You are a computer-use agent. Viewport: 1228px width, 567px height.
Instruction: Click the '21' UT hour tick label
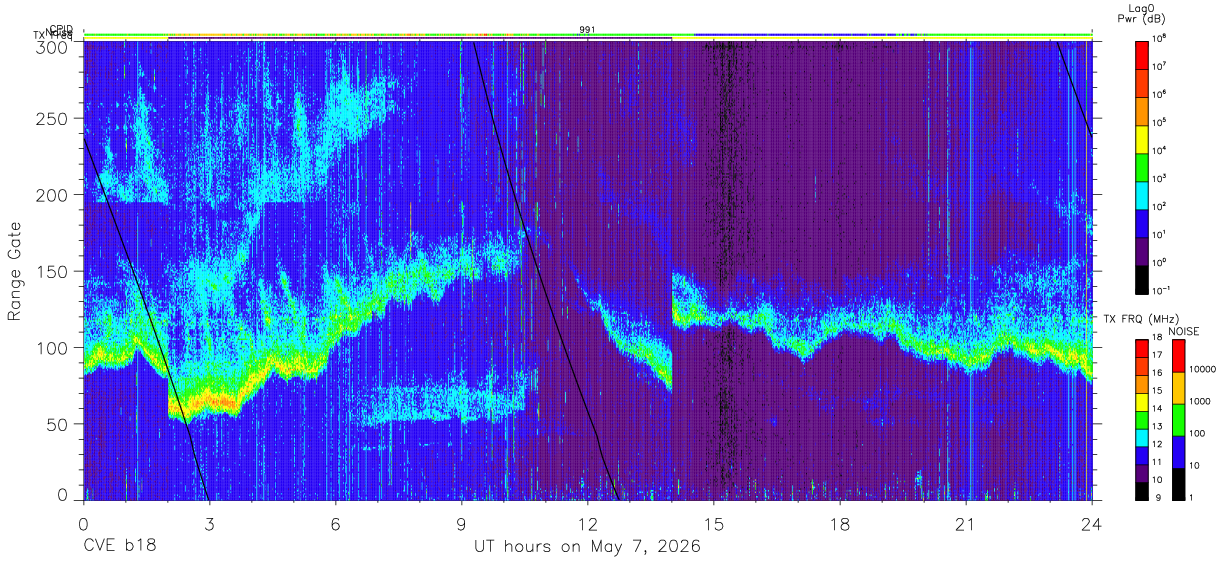tap(966, 522)
